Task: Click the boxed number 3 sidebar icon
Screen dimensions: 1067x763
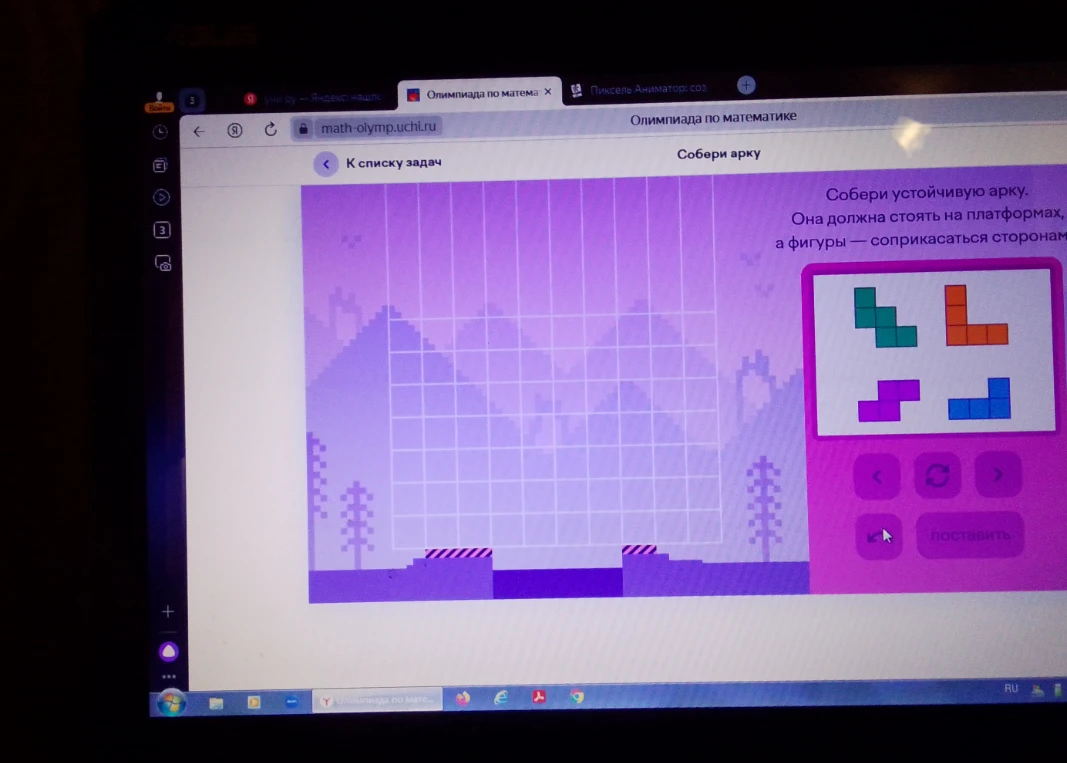Action: (162, 230)
